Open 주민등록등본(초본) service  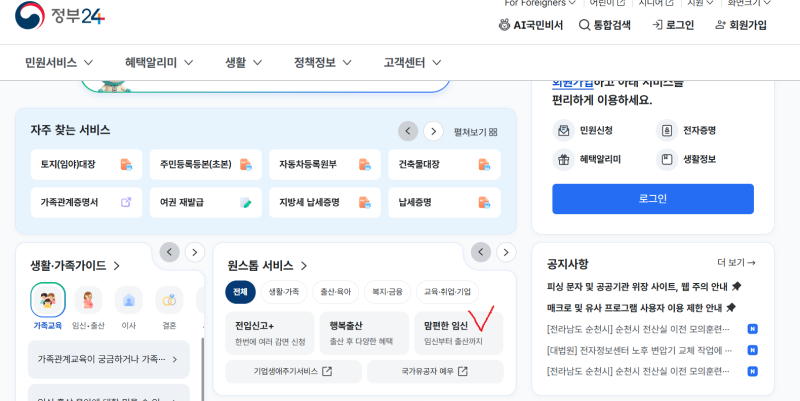[x=206, y=165]
